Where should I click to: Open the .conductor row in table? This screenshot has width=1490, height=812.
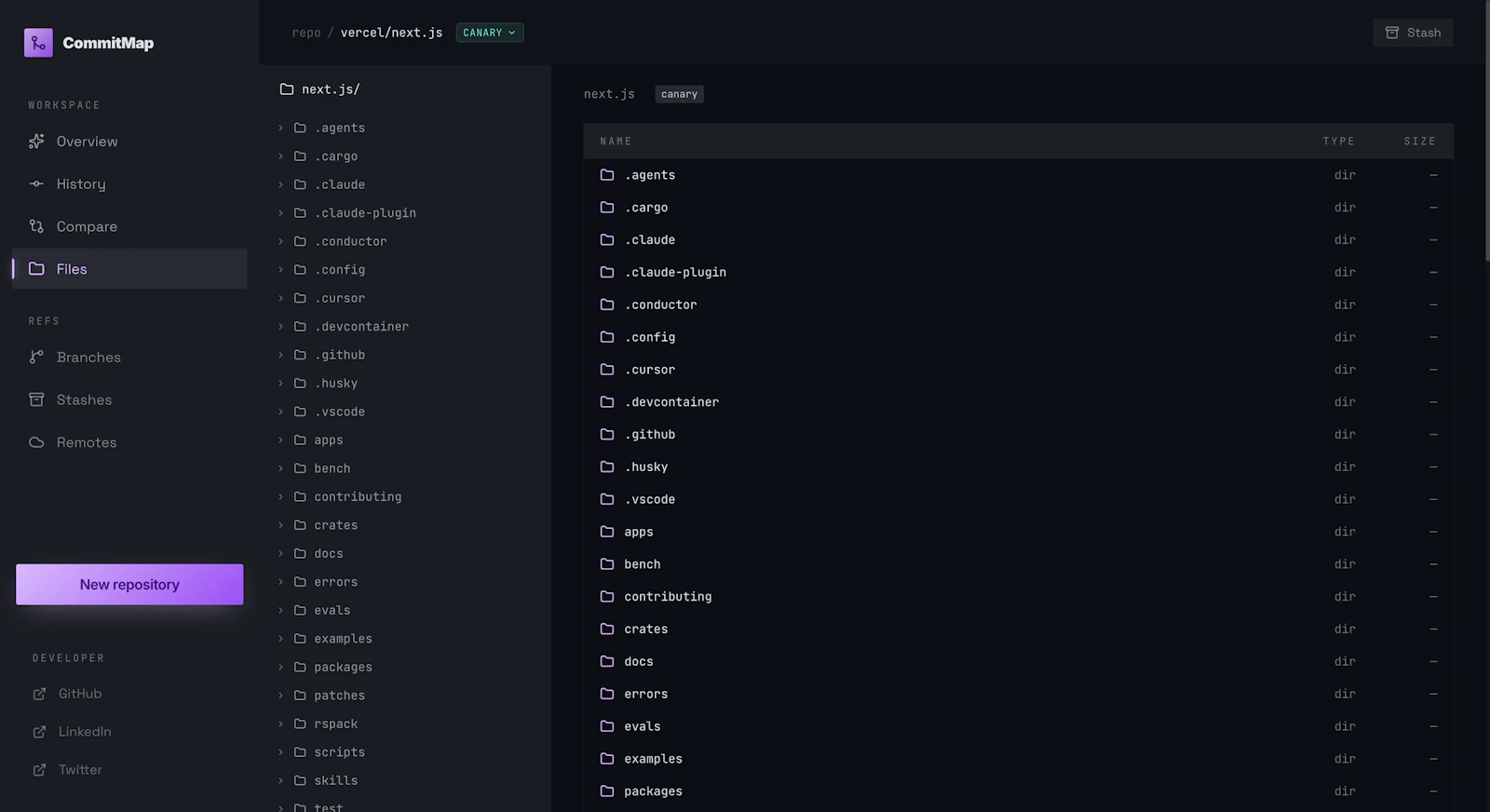coord(1019,304)
